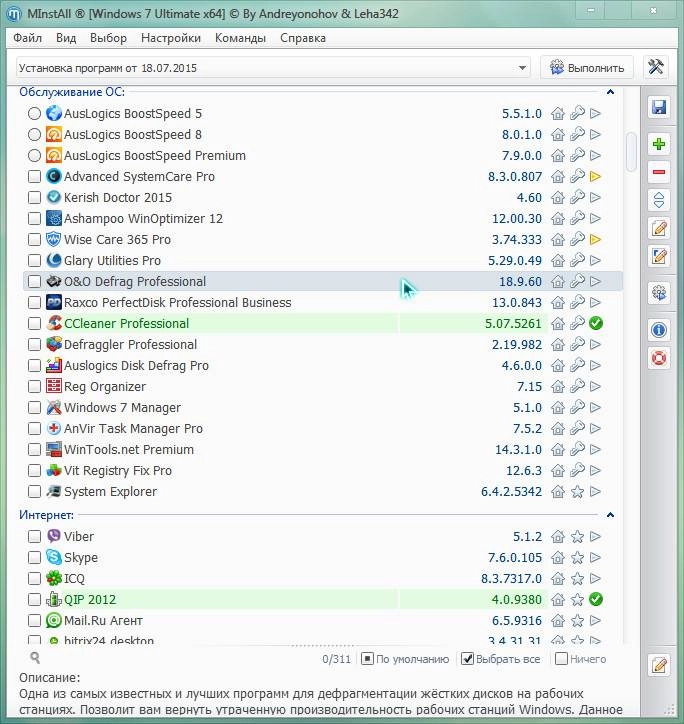Toggle the Выбрать все checkbox

pos(467,659)
